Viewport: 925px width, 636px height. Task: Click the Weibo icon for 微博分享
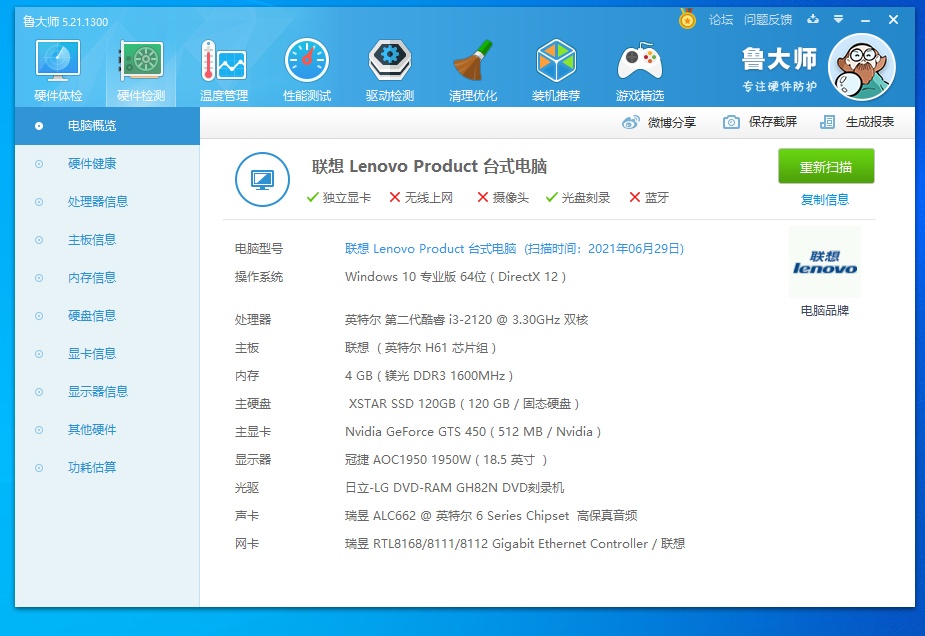[630, 122]
